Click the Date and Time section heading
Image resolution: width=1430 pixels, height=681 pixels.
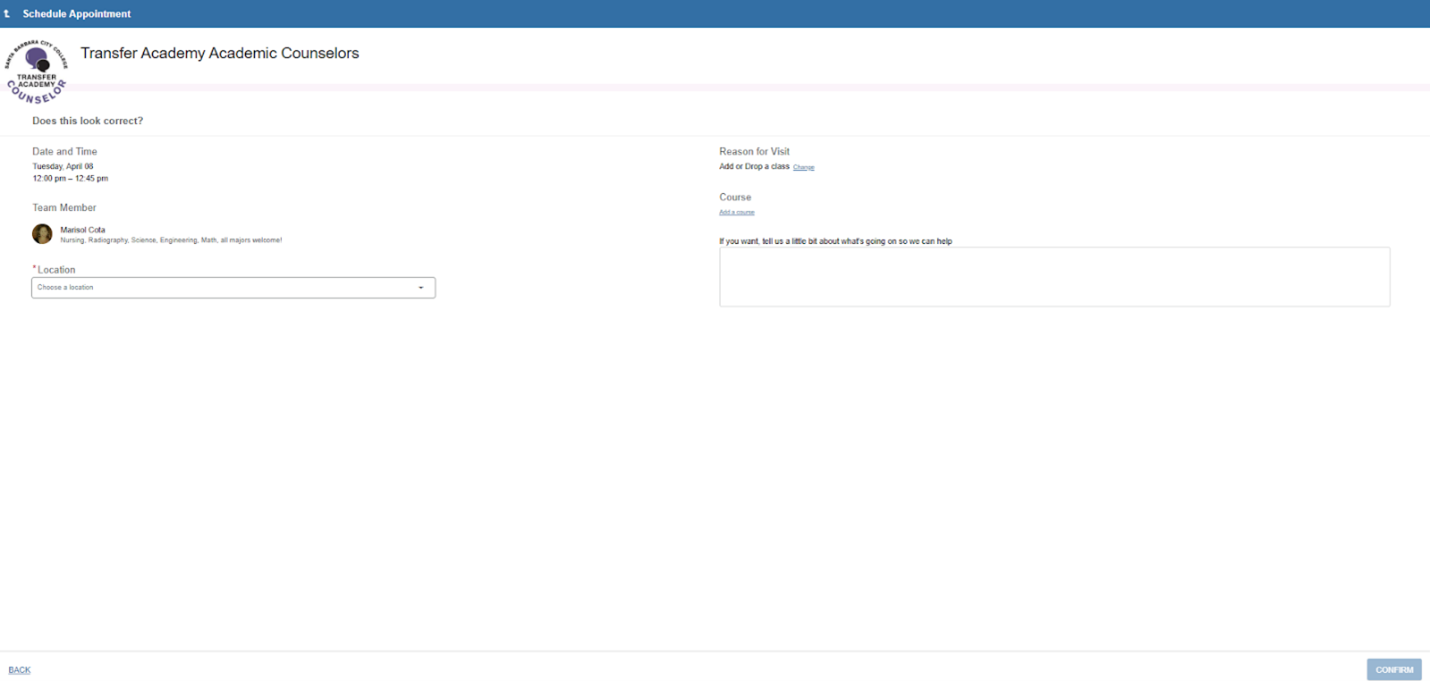(64, 151)
